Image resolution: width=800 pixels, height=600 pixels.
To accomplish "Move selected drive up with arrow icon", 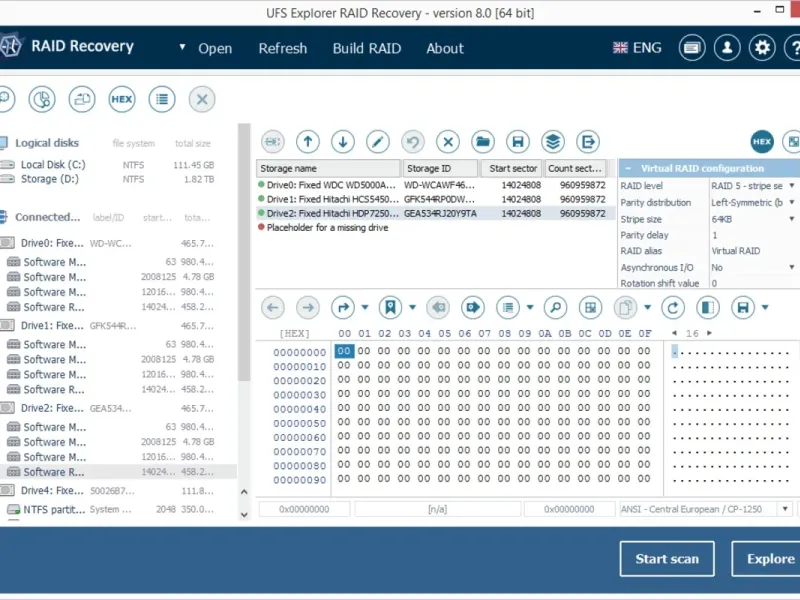I will [x=308, y=142].
